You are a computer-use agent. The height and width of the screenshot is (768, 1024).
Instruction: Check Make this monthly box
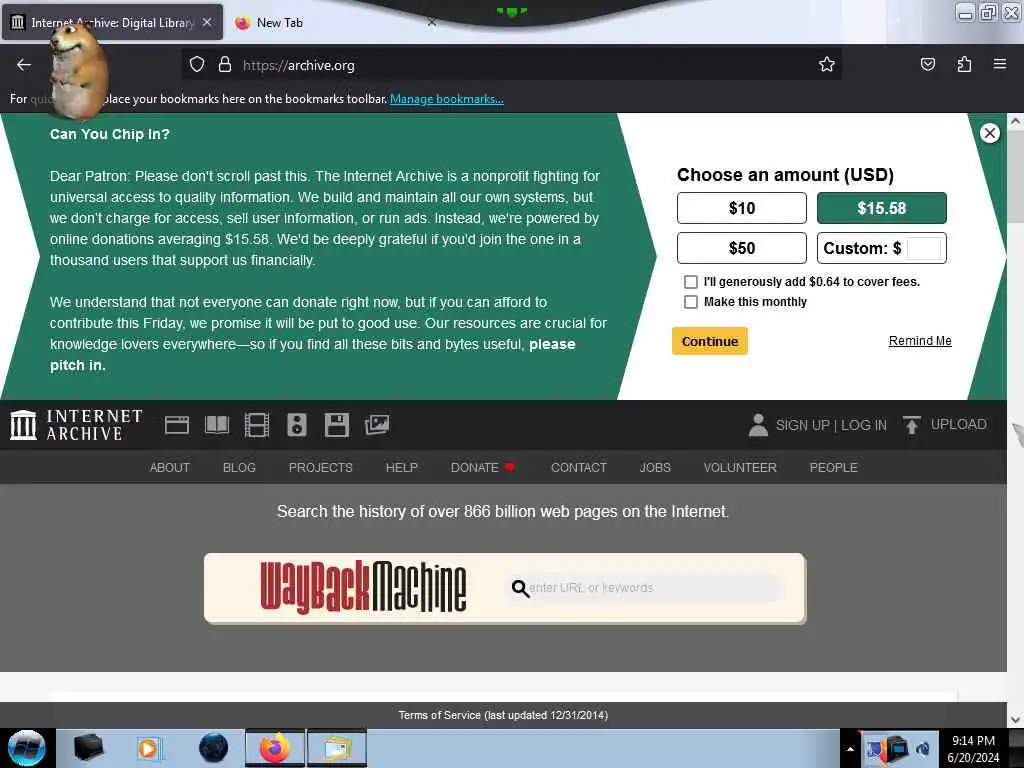click(x=690, y=302)
